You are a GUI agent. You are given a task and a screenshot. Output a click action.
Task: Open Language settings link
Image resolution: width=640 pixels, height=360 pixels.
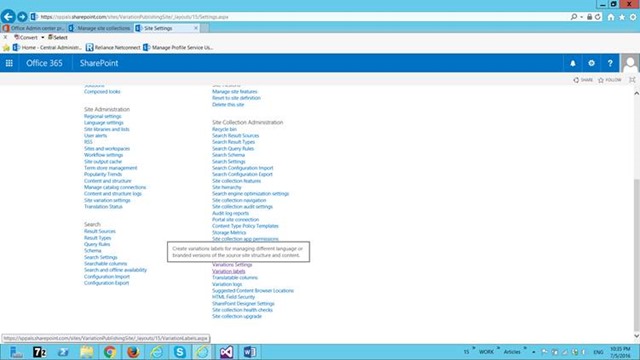pos(104,123)
